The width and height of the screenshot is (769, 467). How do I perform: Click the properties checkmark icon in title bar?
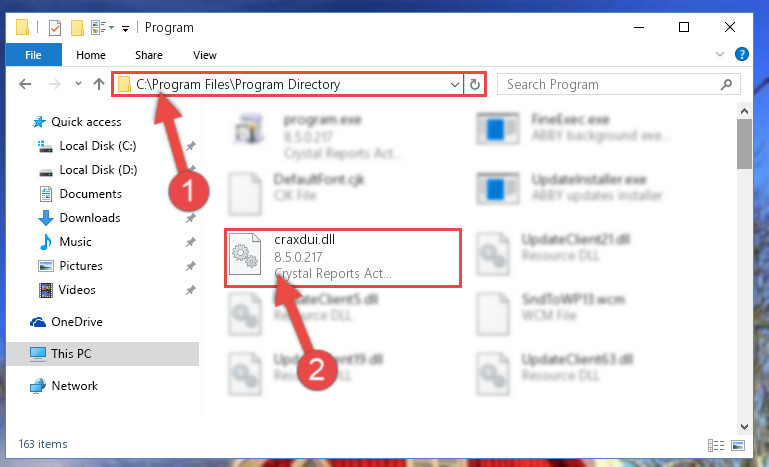coord(55,28)
